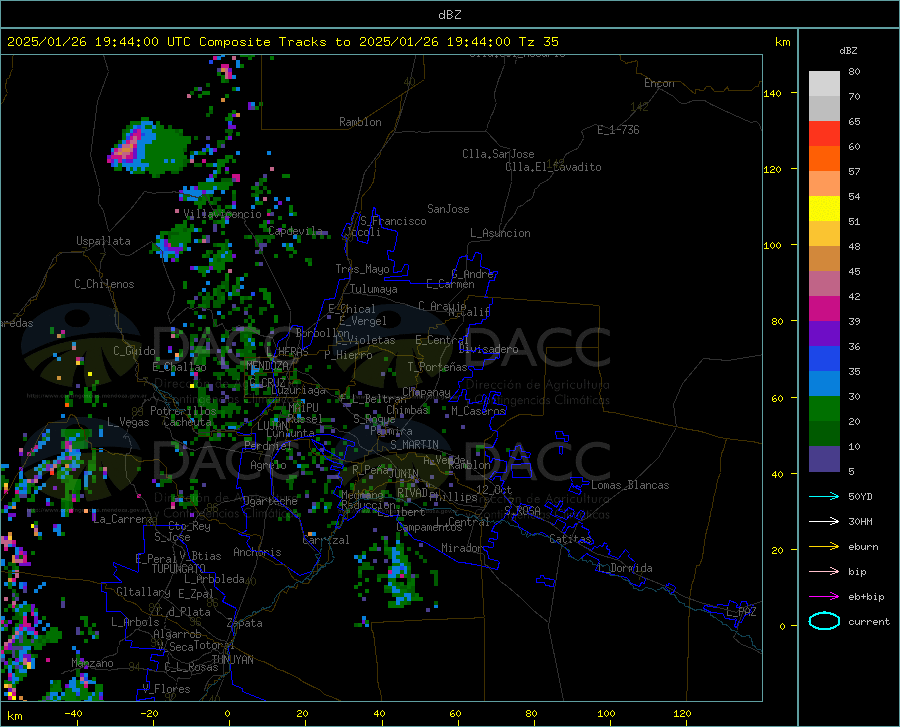
Task: Click the MENDOZA city label
Action: pos(267,366)
